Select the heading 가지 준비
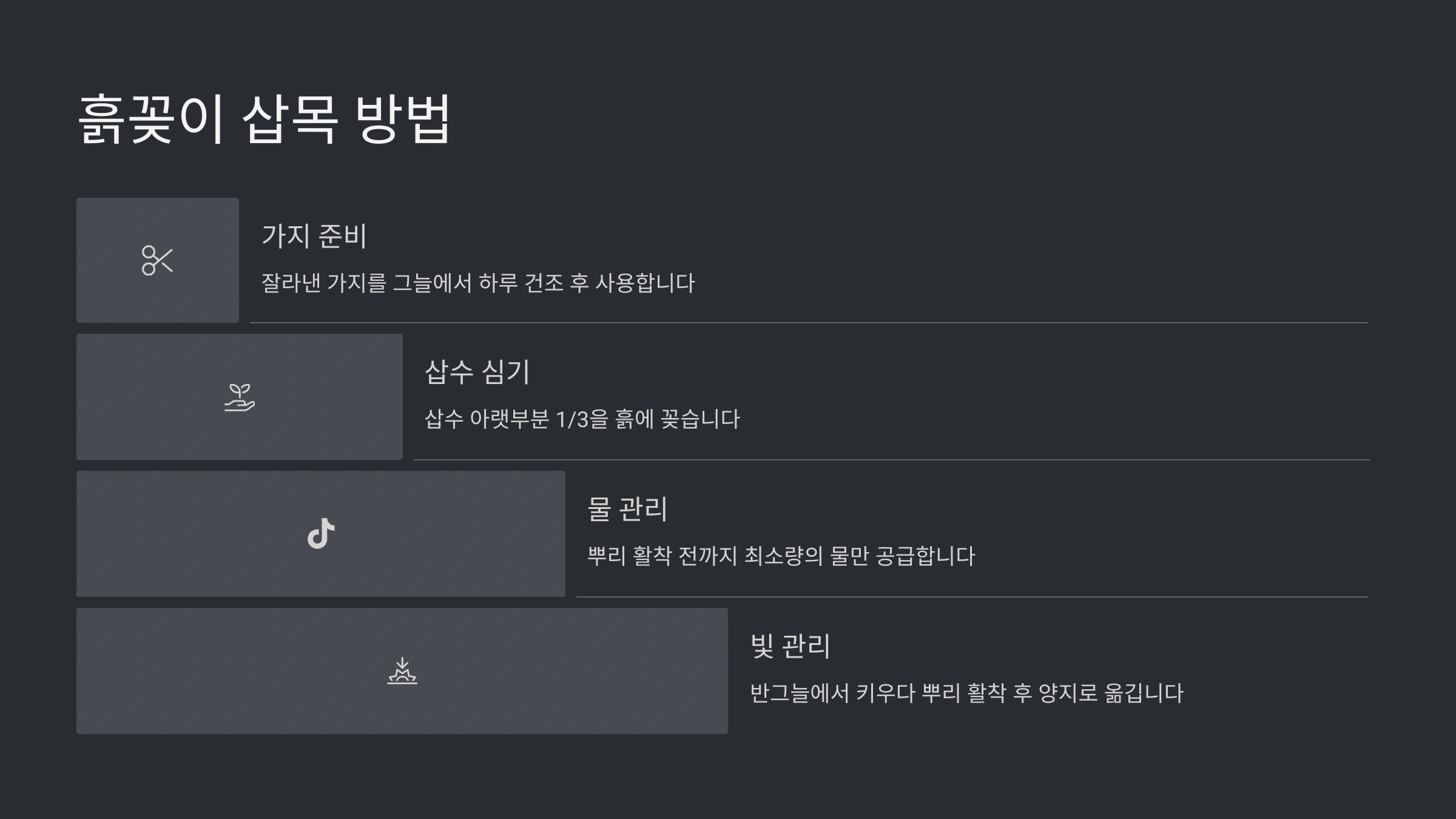 click(314, 236)
